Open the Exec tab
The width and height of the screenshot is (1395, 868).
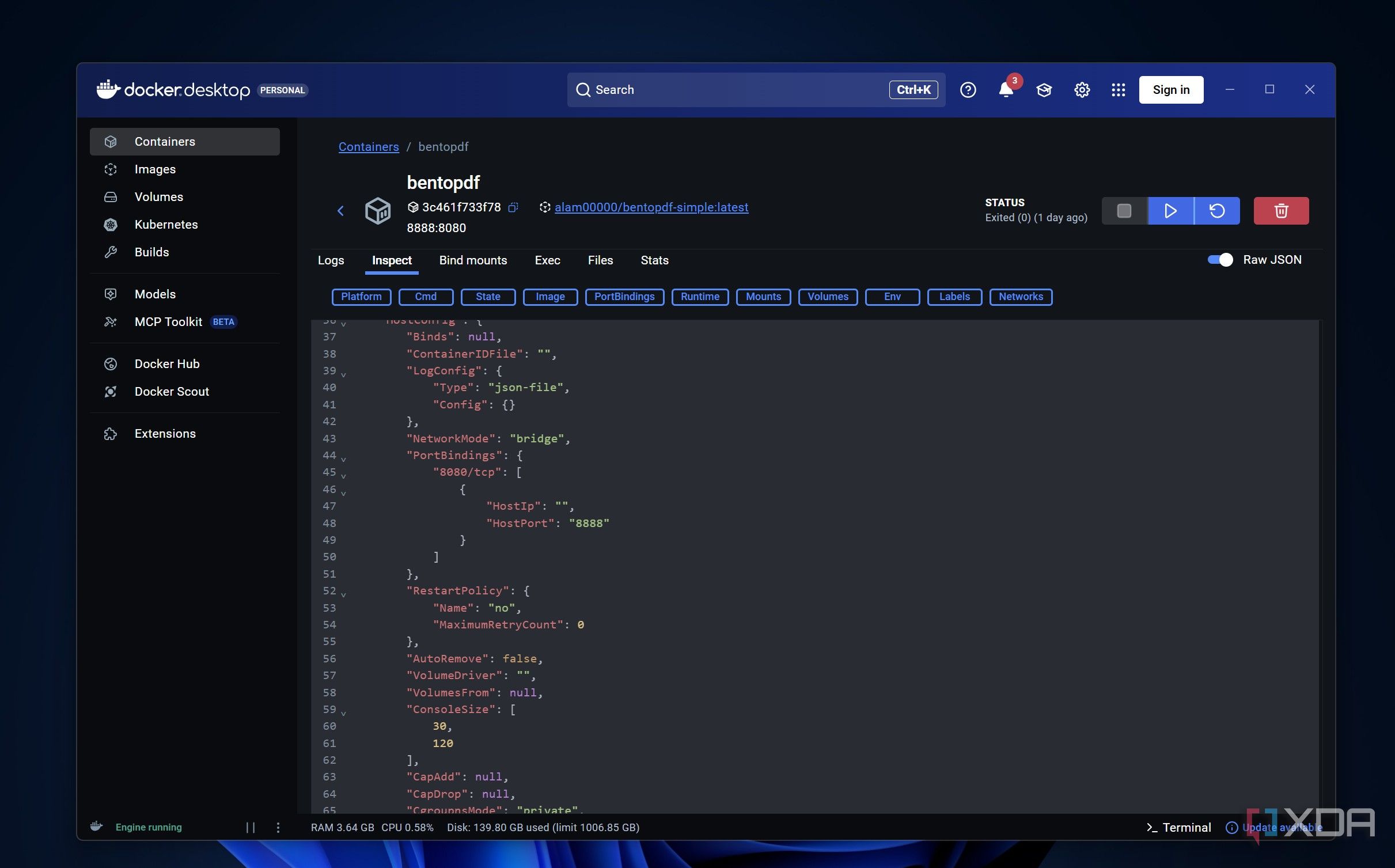547,260
